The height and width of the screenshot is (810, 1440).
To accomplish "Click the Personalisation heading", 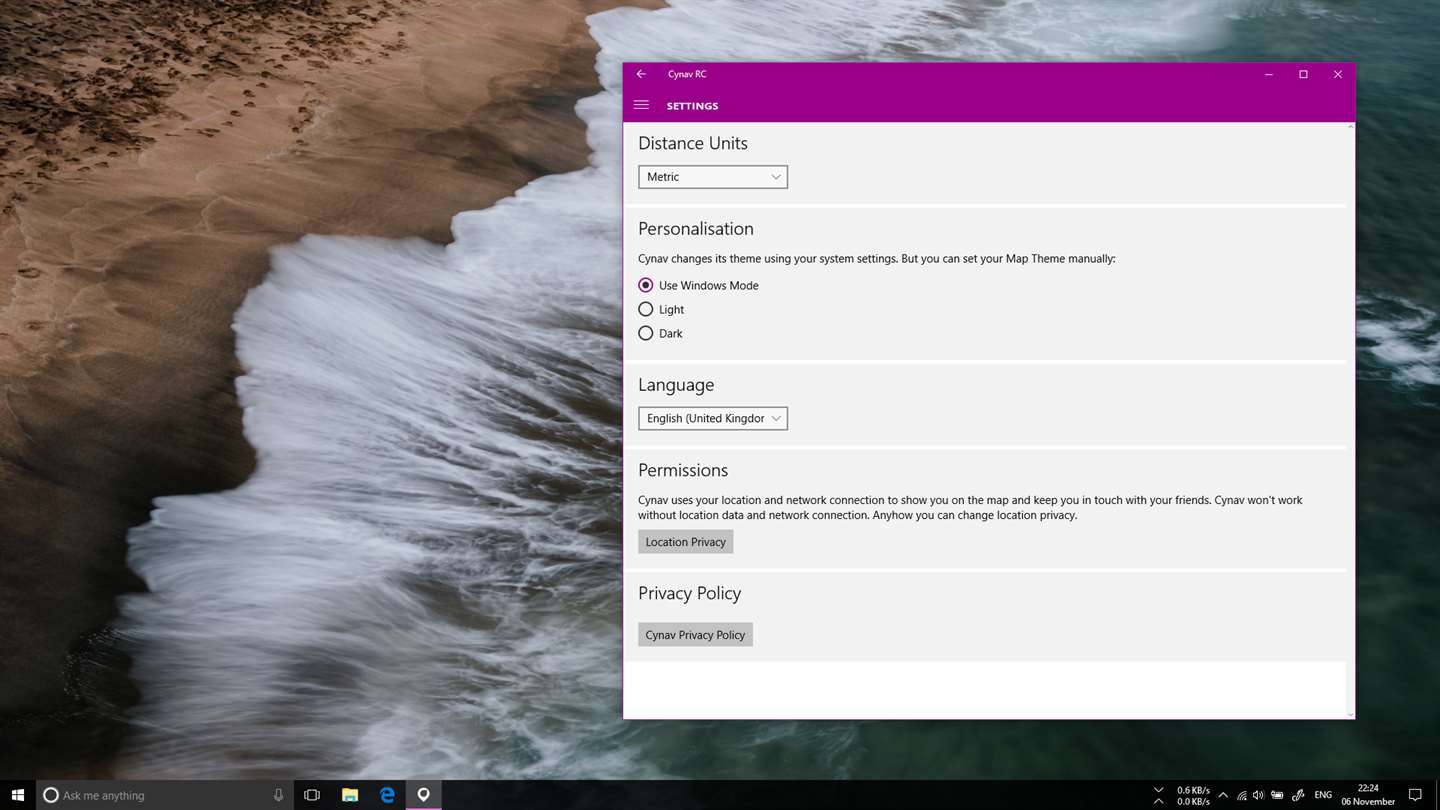I will coord(696,228).
